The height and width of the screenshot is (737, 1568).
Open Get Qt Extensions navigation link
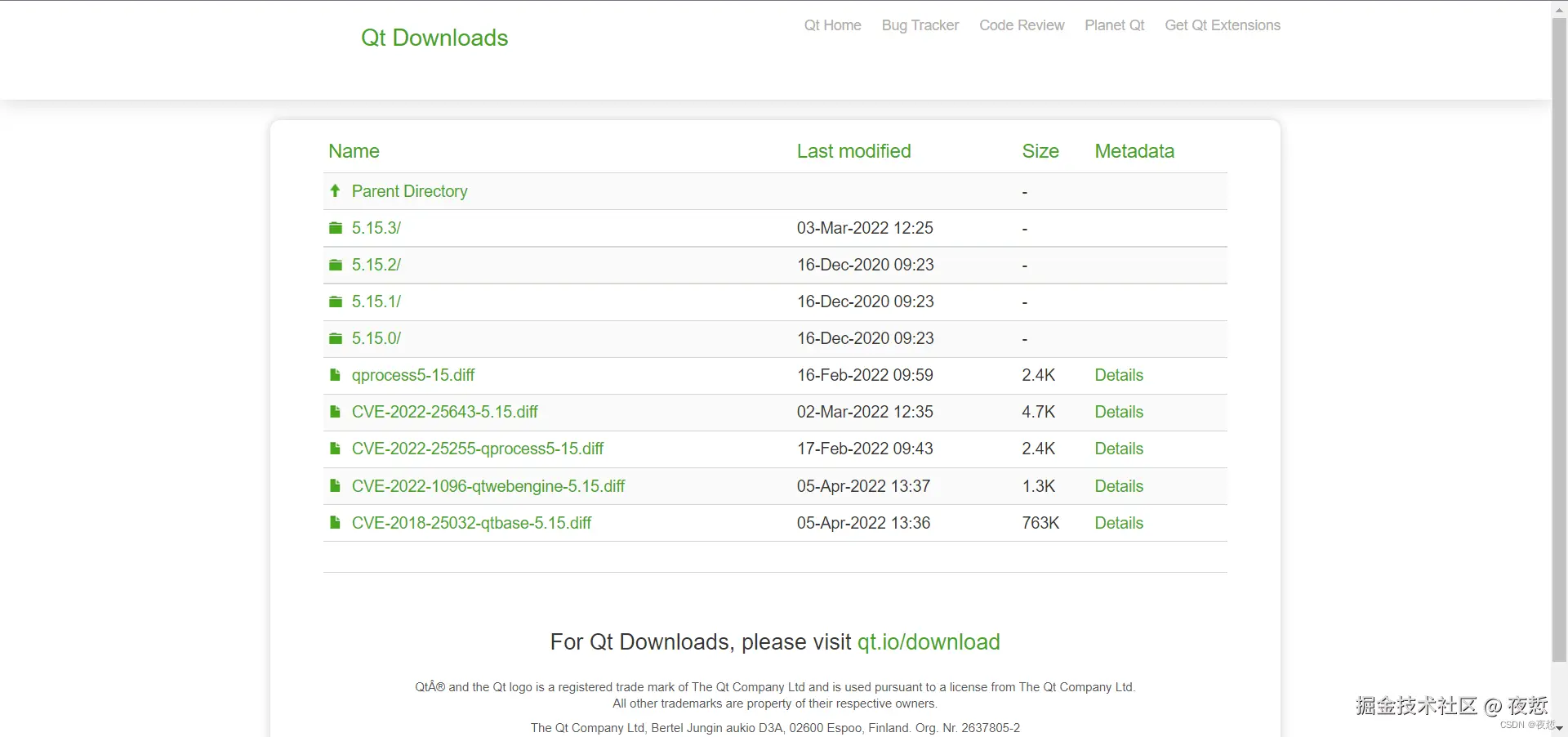(1223, 25)
